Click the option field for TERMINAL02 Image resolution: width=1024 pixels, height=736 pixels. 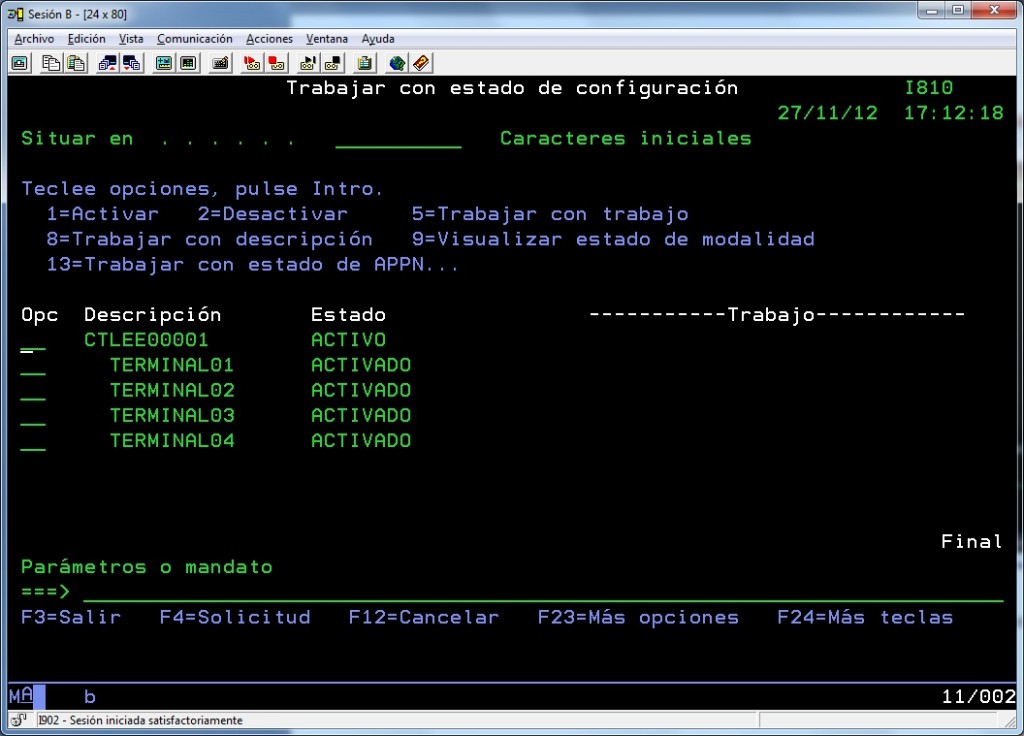pos(33,391)
